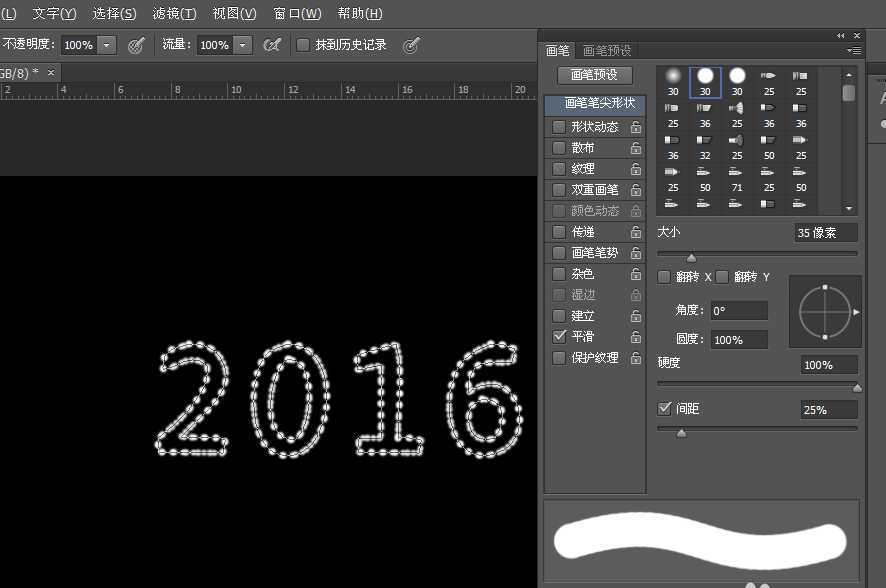The height and width of the screenshot is (588, 886).
Task: Open the 滤镜(T) menu
Action: (x=174, y=14)
